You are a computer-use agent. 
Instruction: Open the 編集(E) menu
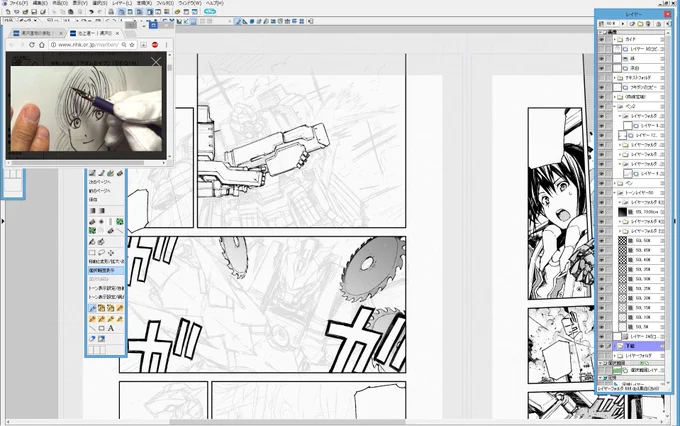[40, 3]
